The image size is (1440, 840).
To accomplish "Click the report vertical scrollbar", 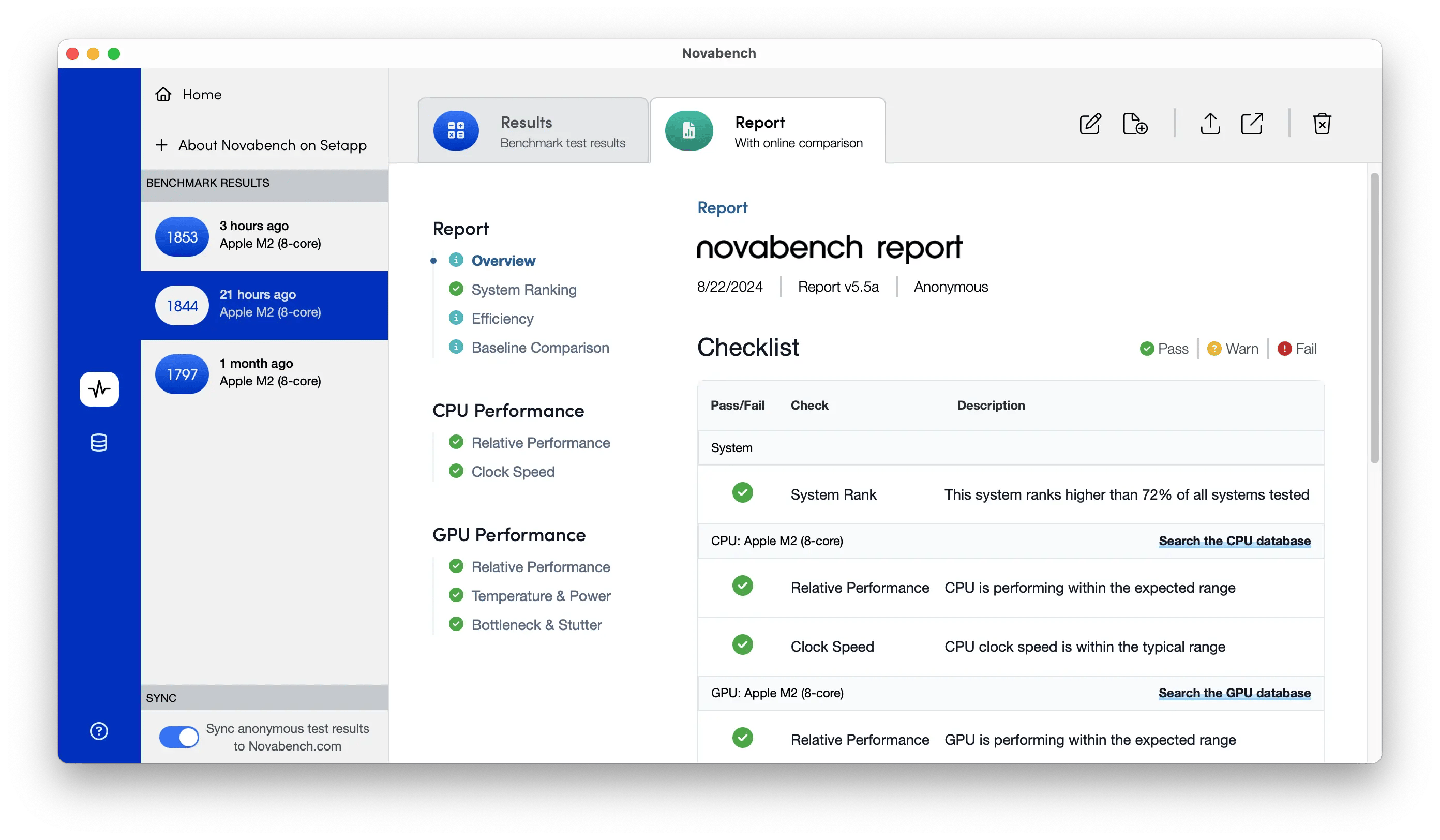I will tap(1374, 318).
